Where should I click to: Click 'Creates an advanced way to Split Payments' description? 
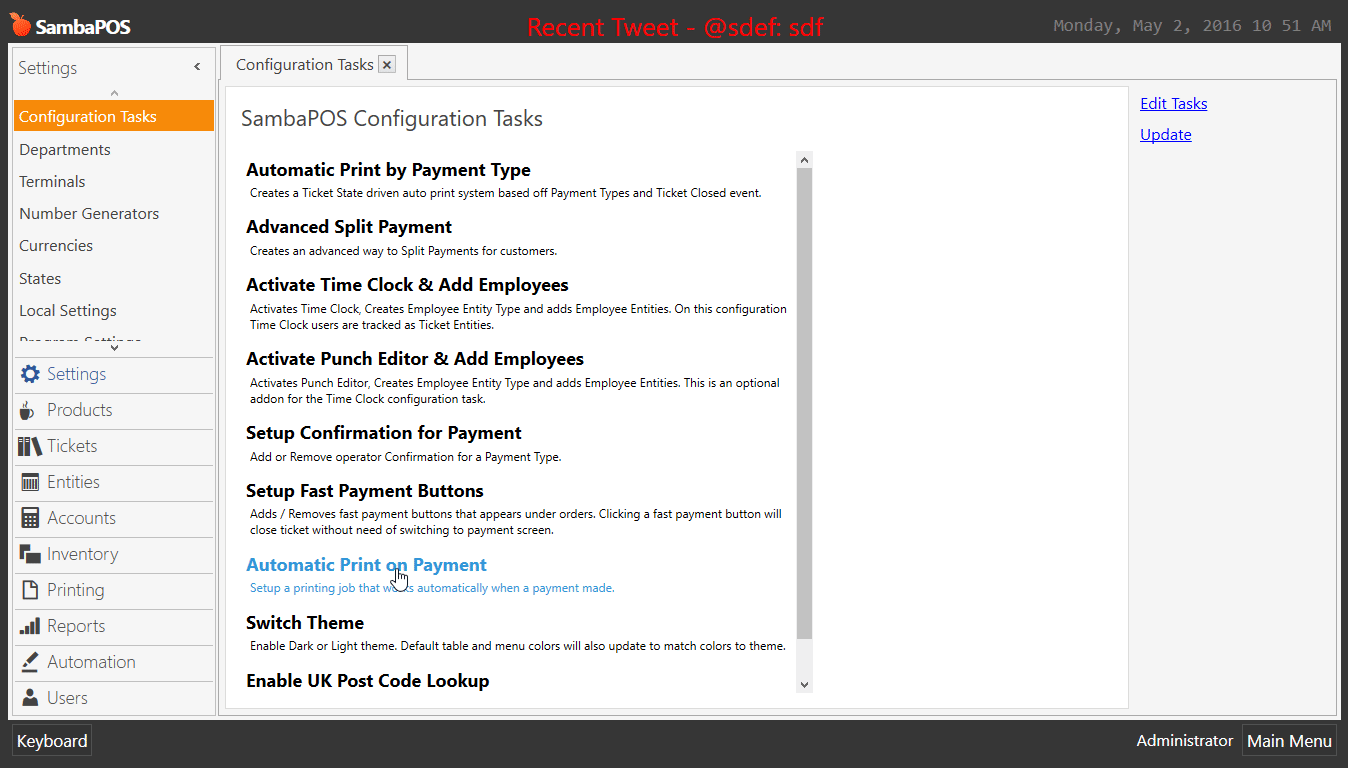pyautogui.click(x=404, y=251)
